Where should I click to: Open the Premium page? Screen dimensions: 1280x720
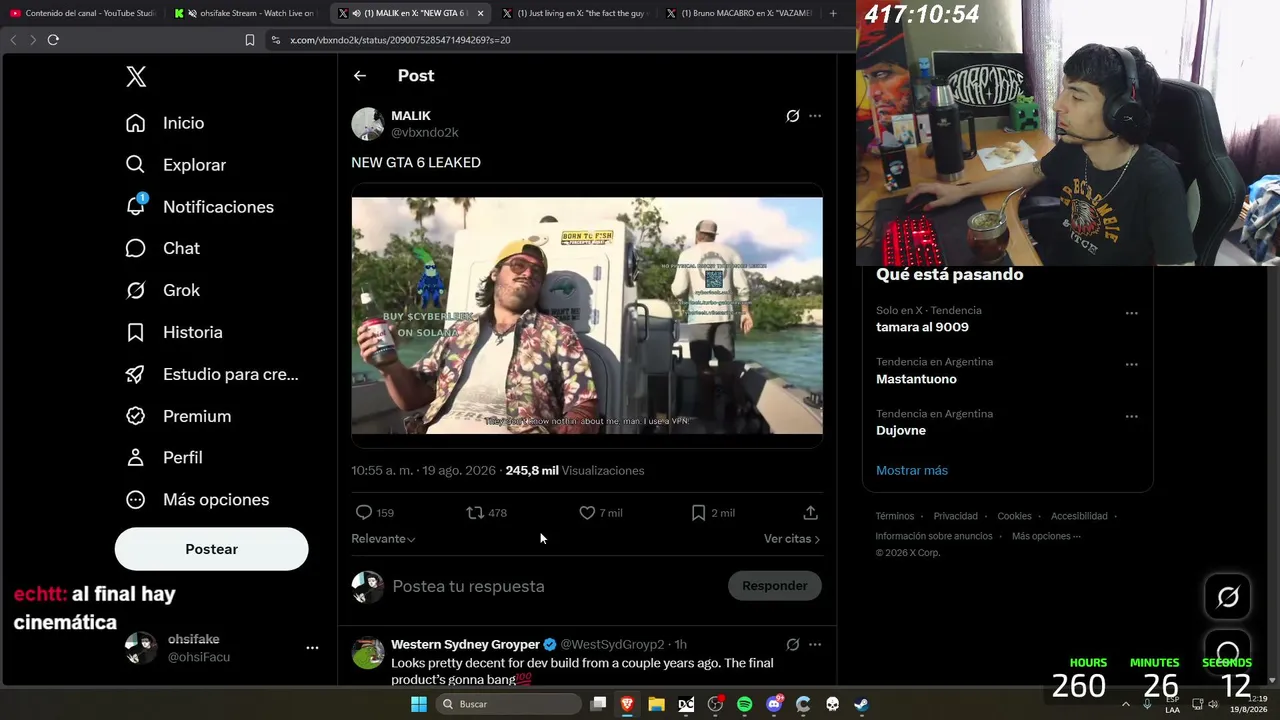(x=178, y=416)
